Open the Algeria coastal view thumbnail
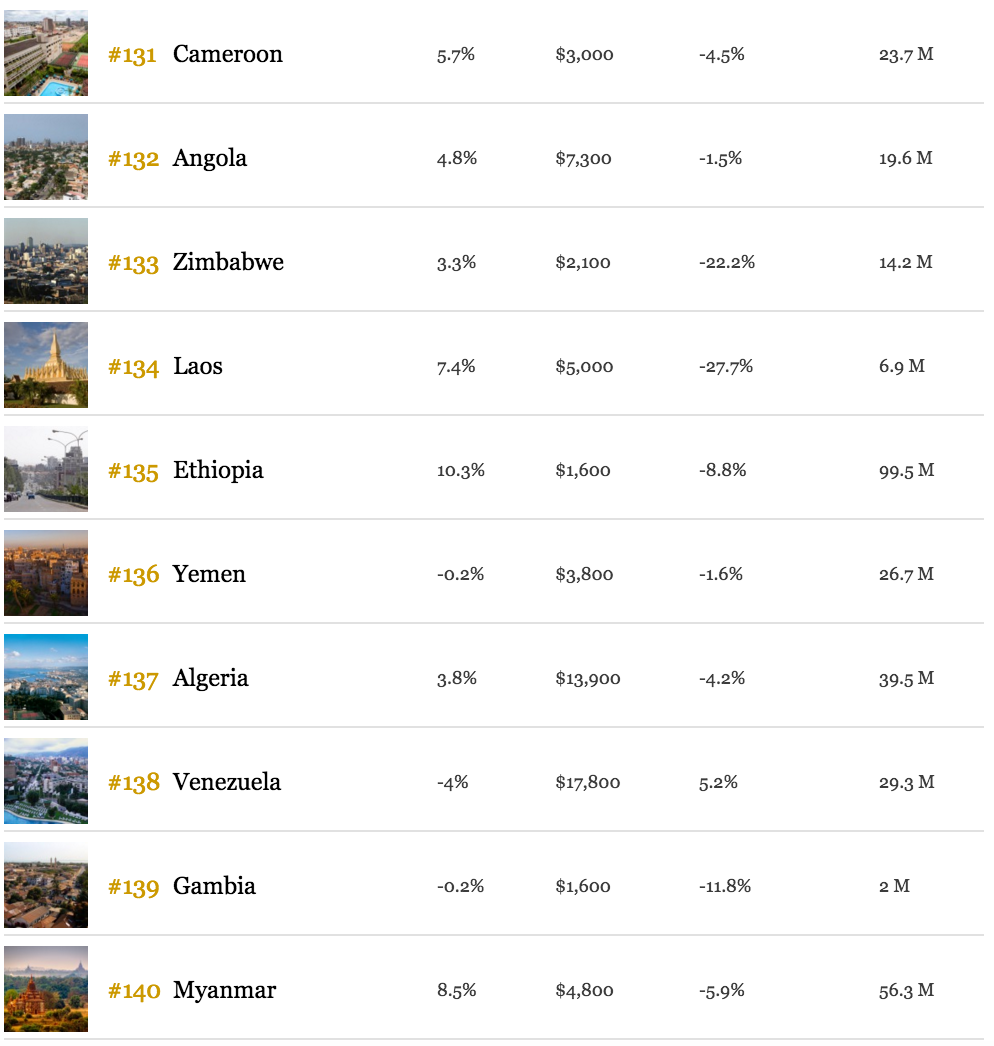 tap(46, 677)
